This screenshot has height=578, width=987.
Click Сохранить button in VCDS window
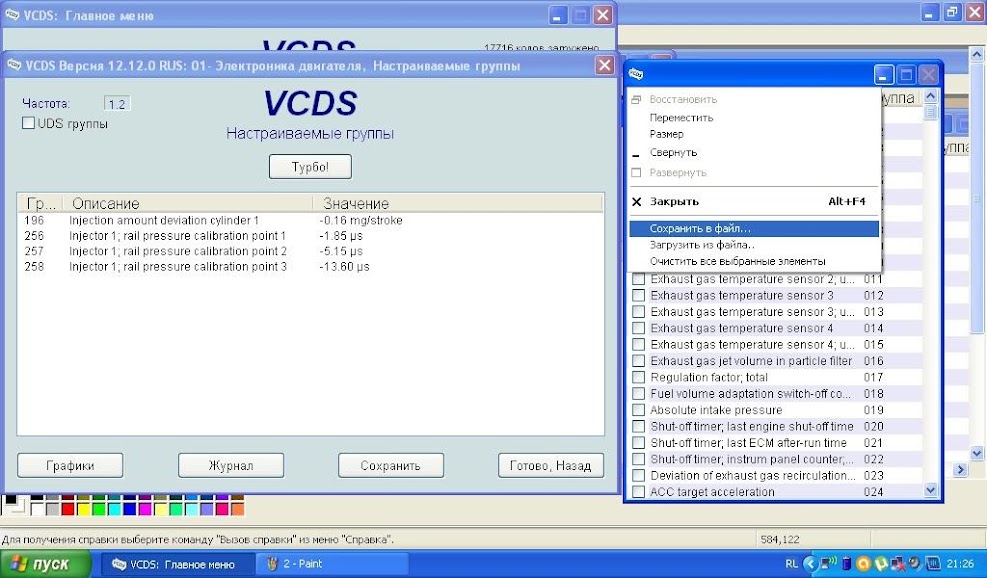(391, 466)
